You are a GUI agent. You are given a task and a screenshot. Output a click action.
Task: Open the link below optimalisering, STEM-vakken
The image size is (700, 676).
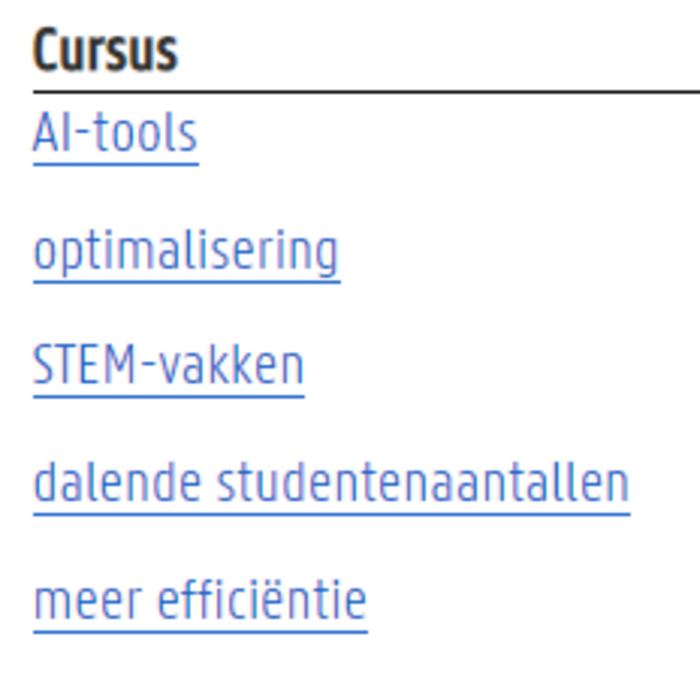click(x=169, y=366)
